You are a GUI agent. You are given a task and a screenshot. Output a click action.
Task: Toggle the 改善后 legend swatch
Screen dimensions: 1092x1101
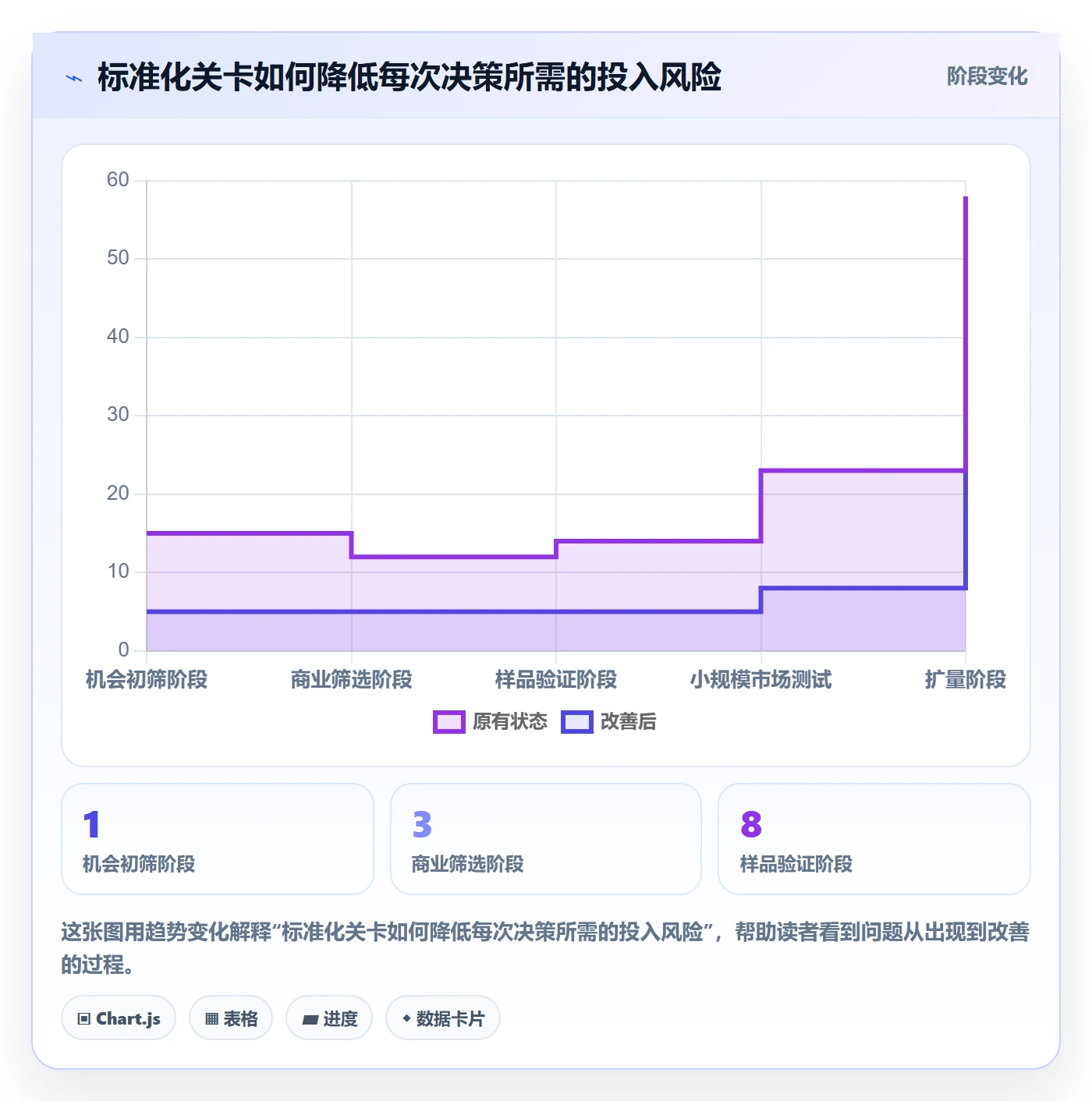[x=577, y=722]
